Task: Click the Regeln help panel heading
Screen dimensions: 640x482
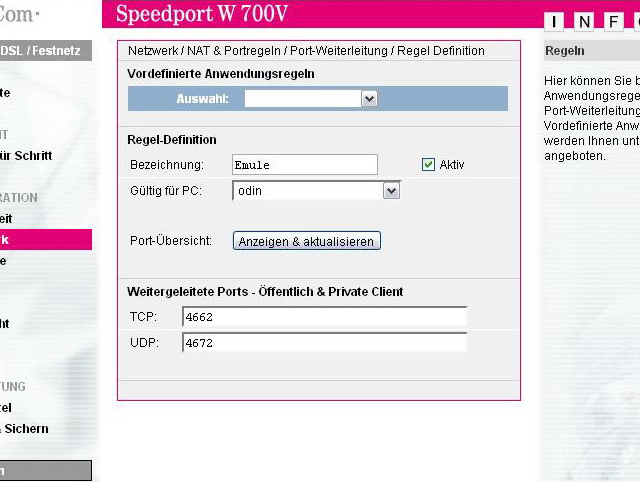Action: click(564, 51)
